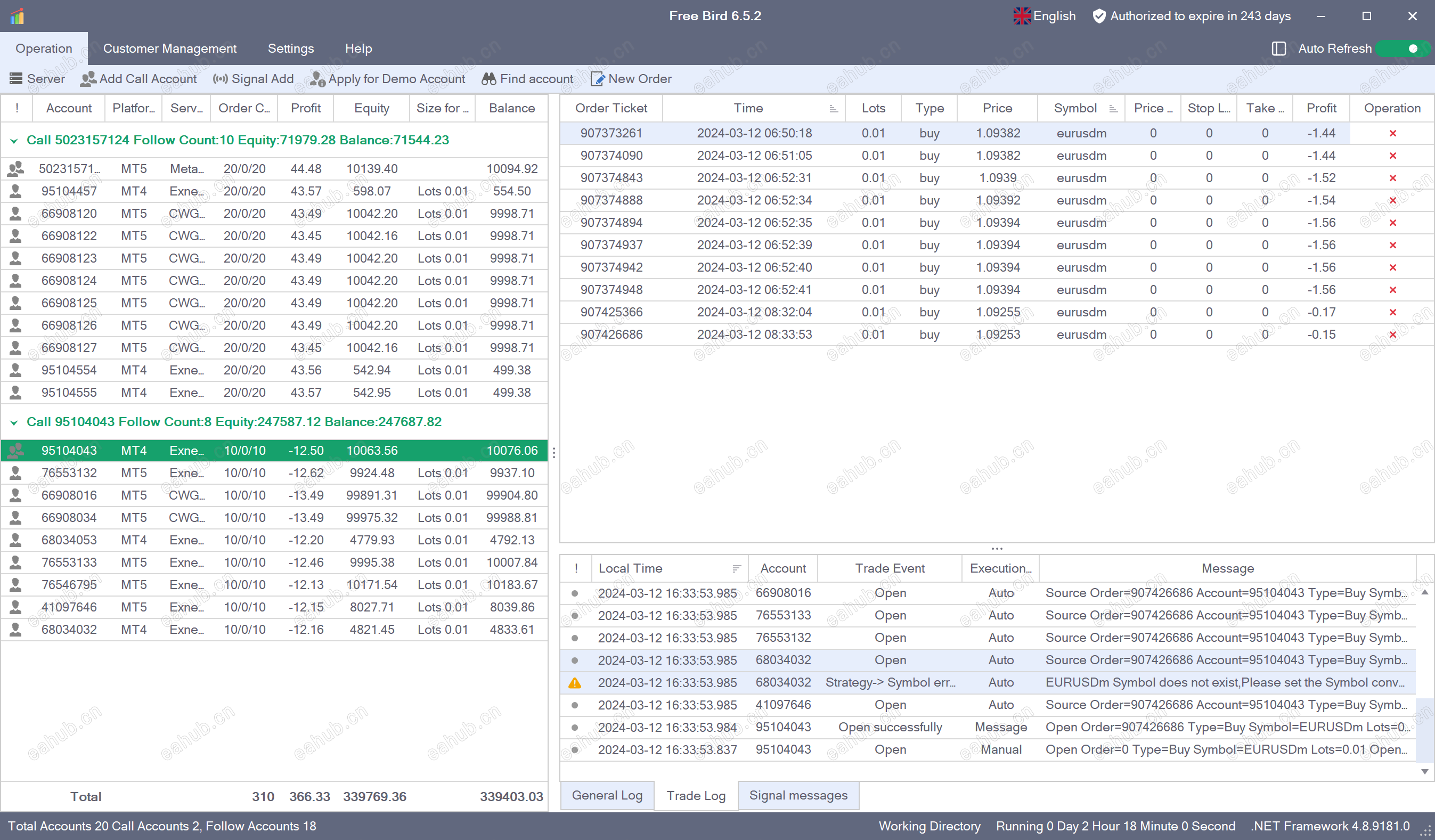Click the Server list icon in toolbar
The image size is (1435, 840).
tap(16, 79)
